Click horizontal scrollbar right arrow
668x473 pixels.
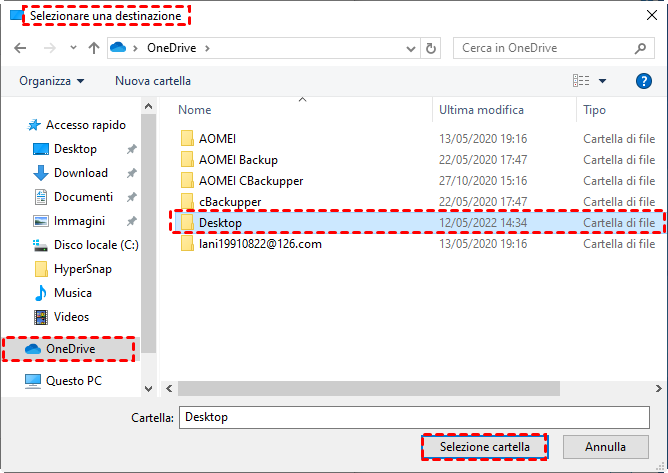pyautogui.click(x=659, y=389)
